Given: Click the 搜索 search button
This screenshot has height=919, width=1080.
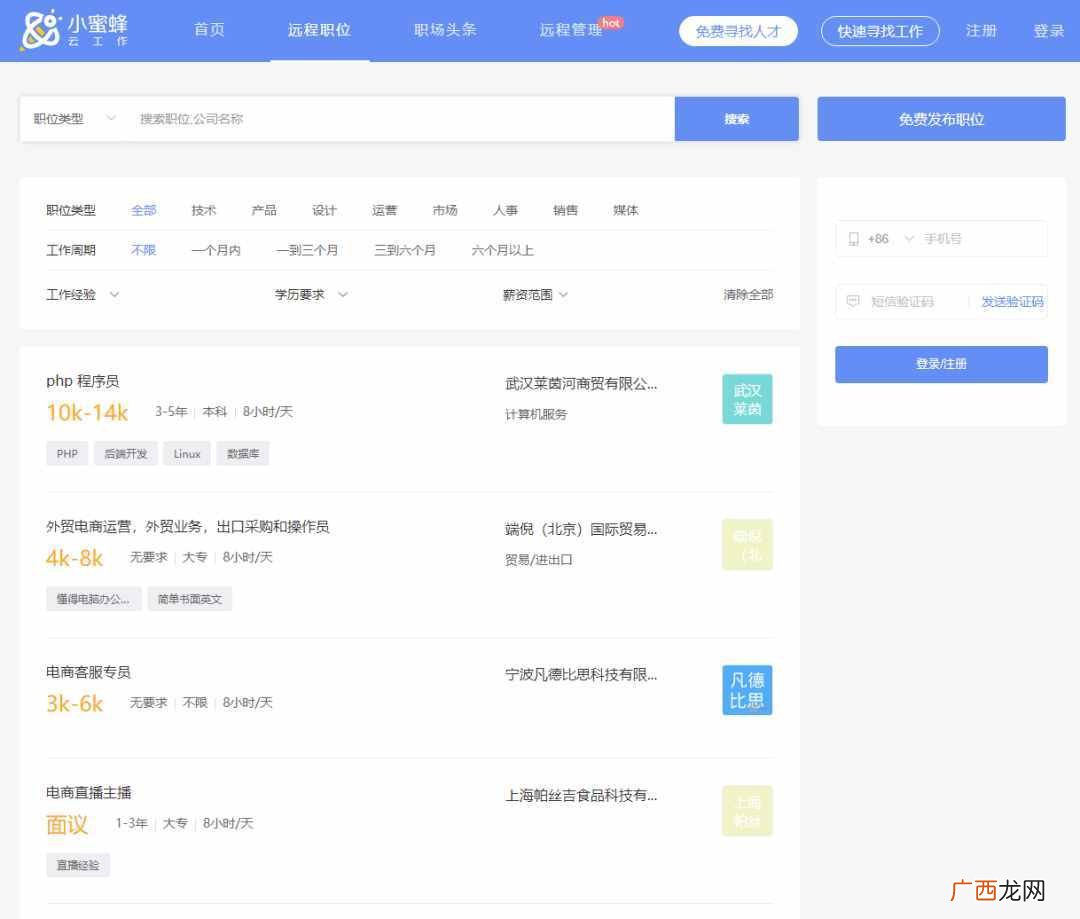Looking at the screenshot, I should tap(736, 118).
